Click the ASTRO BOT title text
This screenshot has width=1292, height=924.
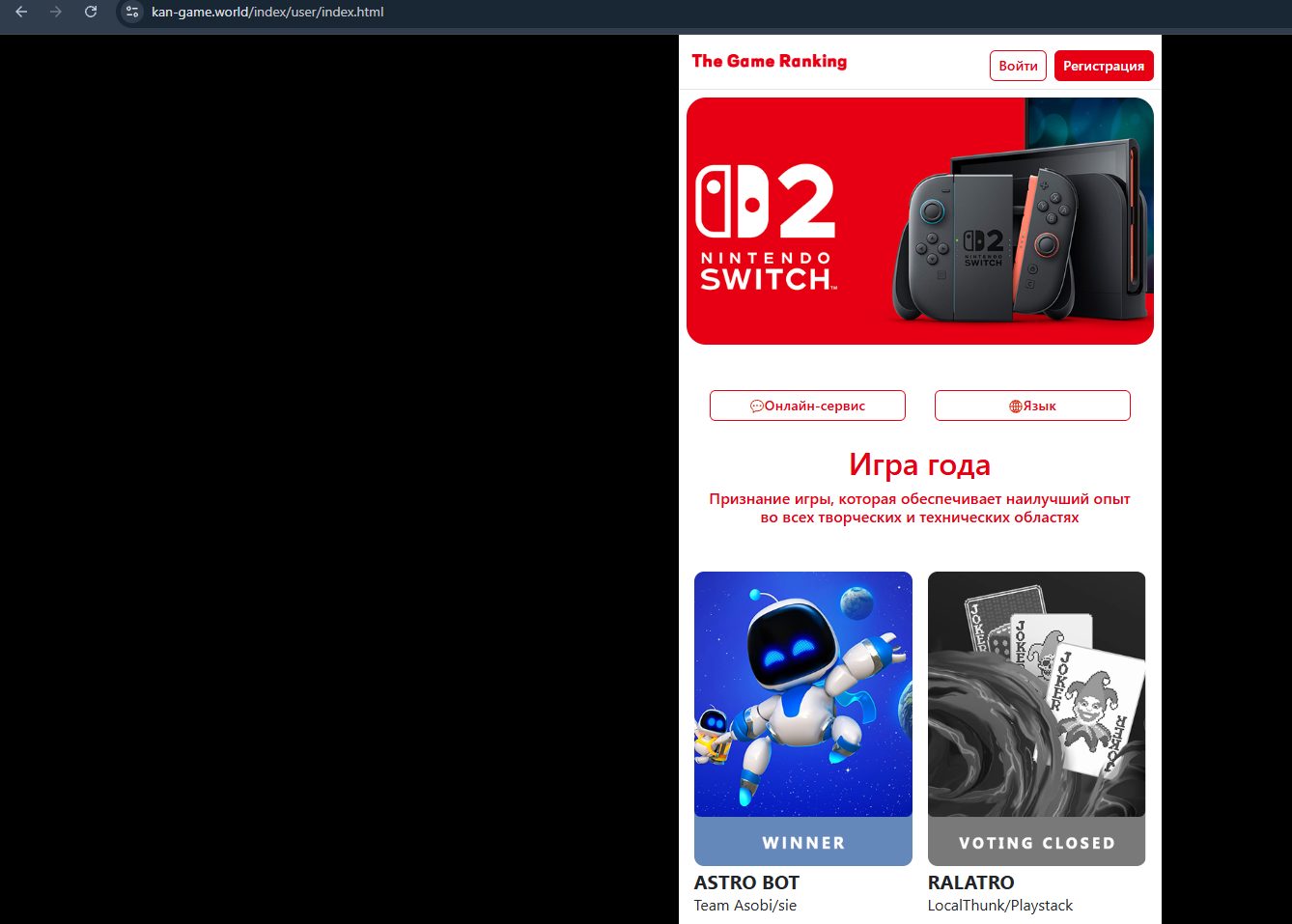coord(746,882)
